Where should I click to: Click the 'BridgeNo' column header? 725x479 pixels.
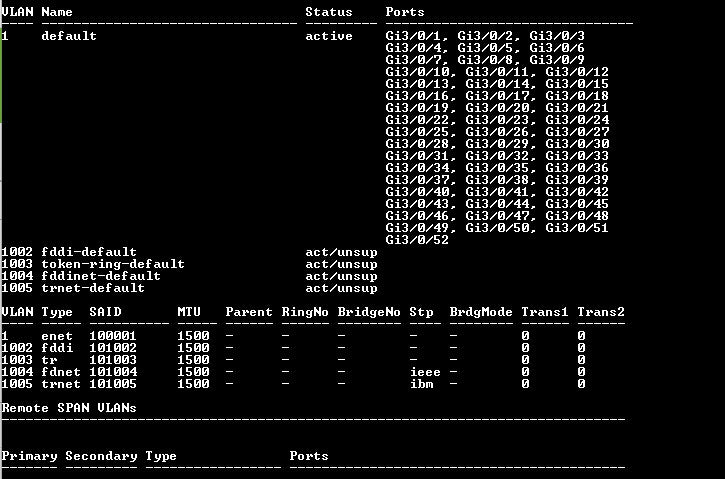click(x=369, y=312)
